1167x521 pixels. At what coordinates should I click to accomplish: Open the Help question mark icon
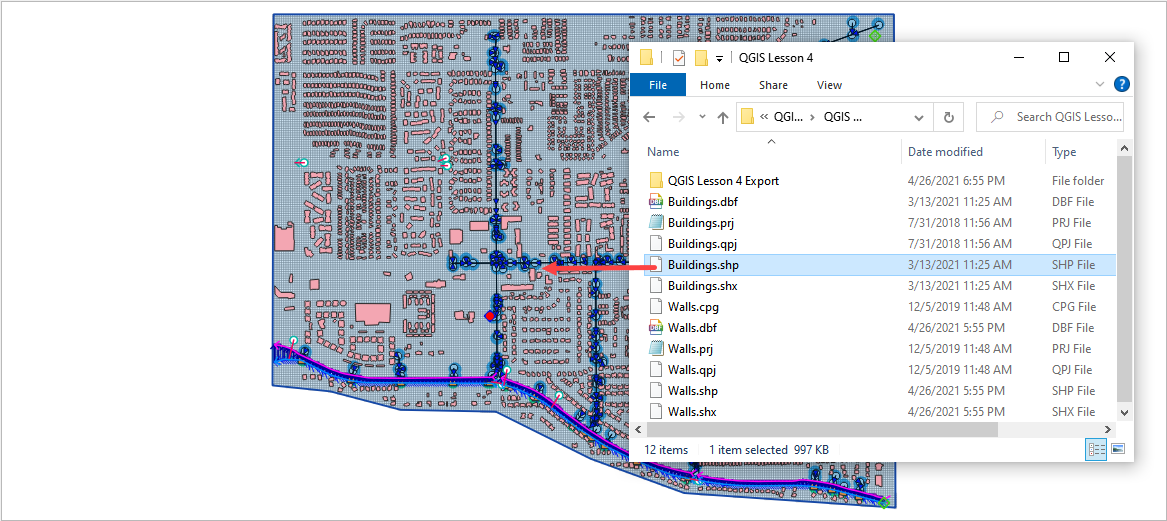[1122, 85]
